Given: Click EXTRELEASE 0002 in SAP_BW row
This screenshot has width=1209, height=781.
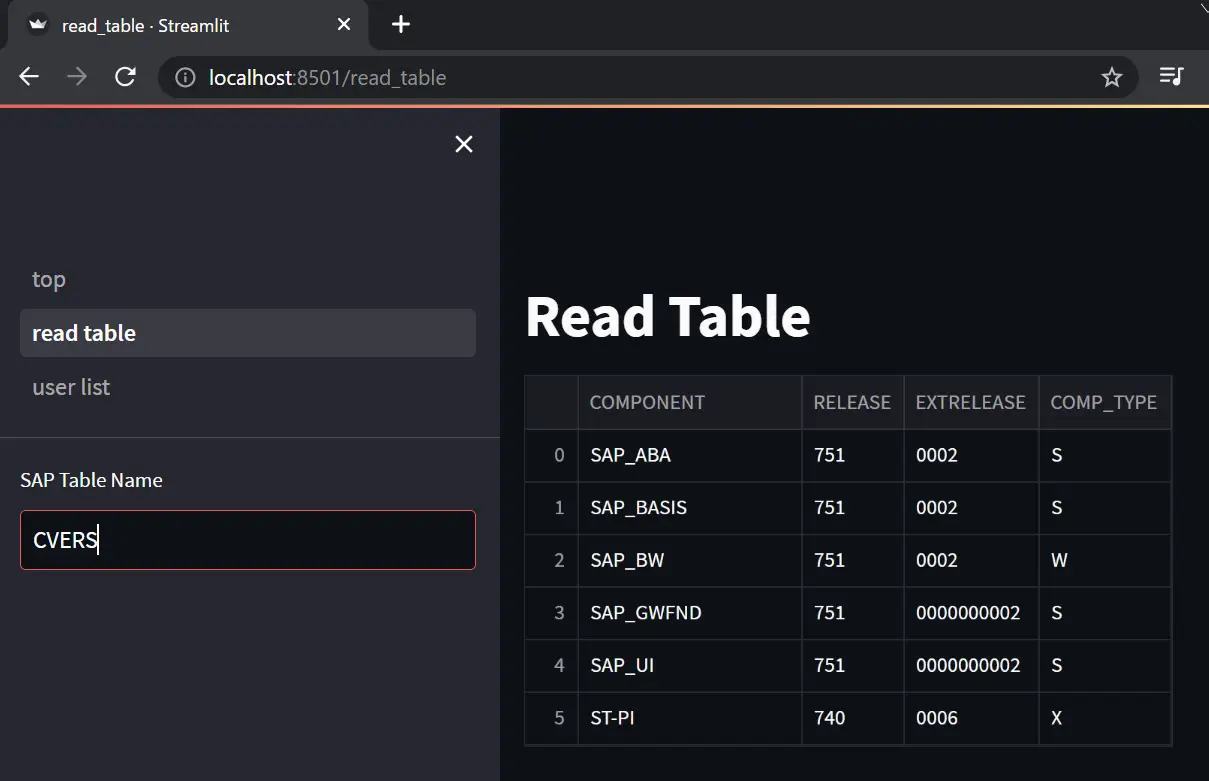Looking at the screenshot, I should (x=971, y=561).
